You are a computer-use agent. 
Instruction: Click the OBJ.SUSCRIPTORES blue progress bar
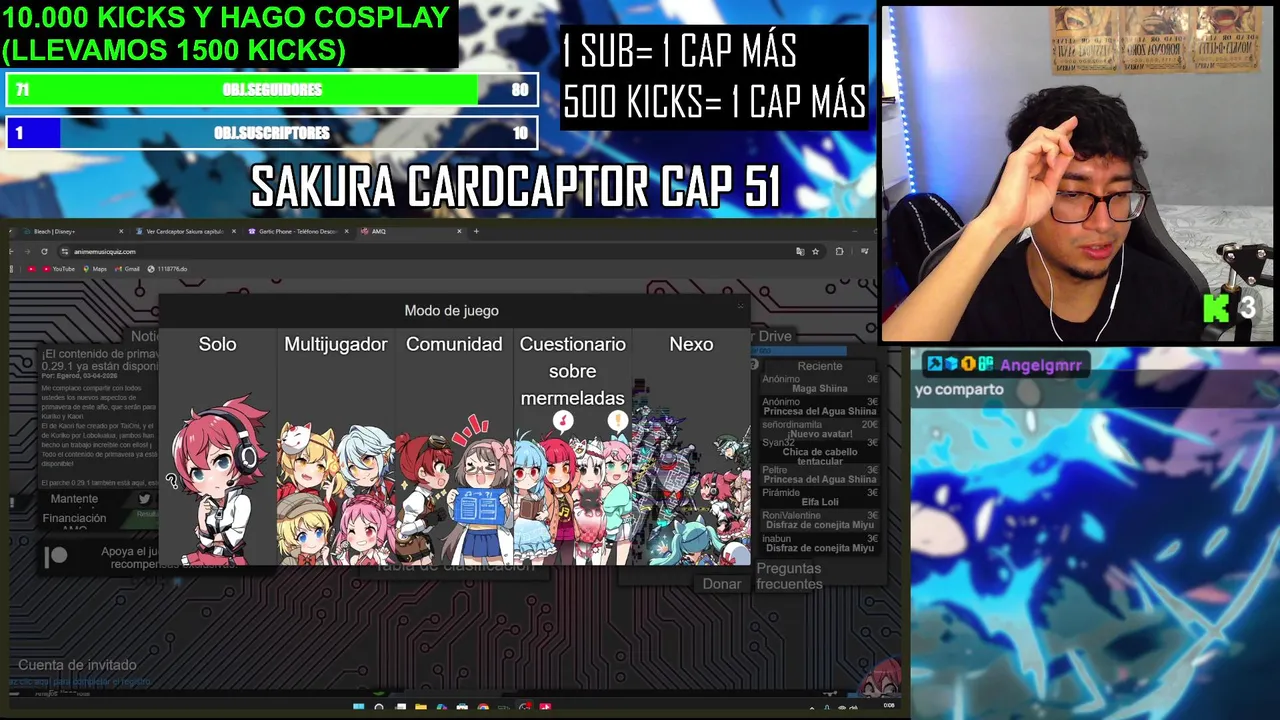click(x=272, y=133)
